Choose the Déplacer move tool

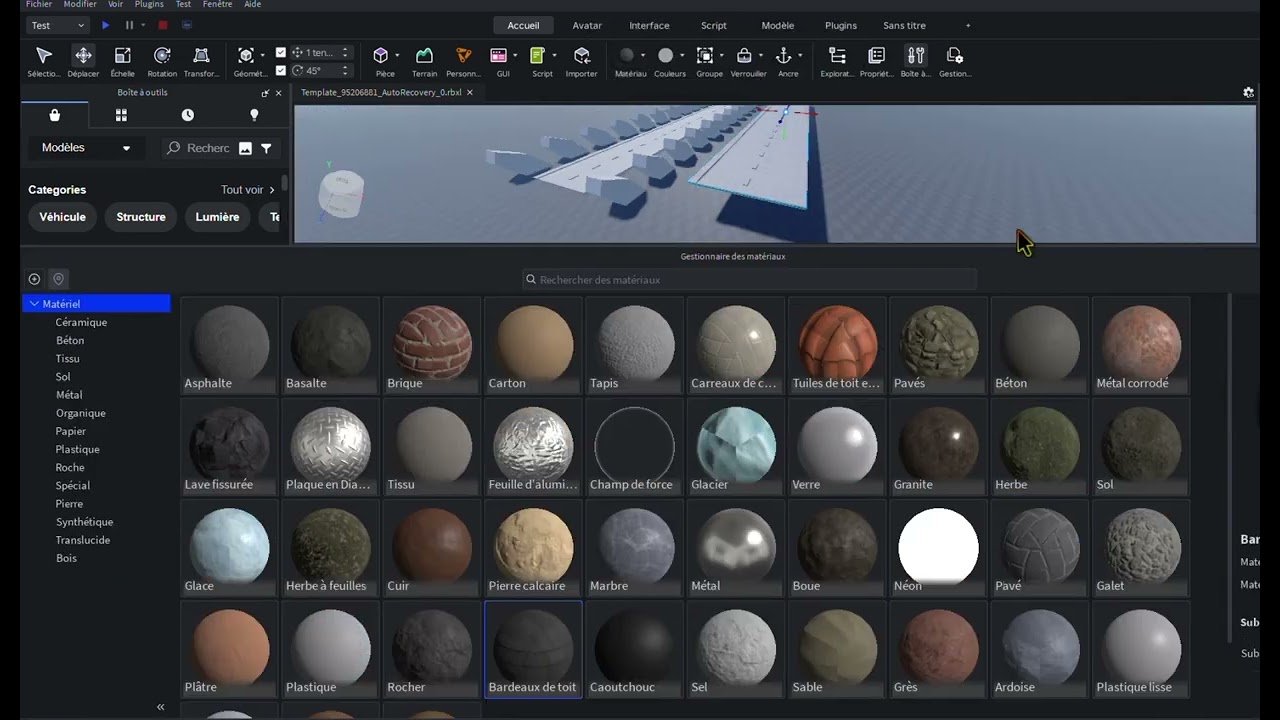[x=83, y=60]
